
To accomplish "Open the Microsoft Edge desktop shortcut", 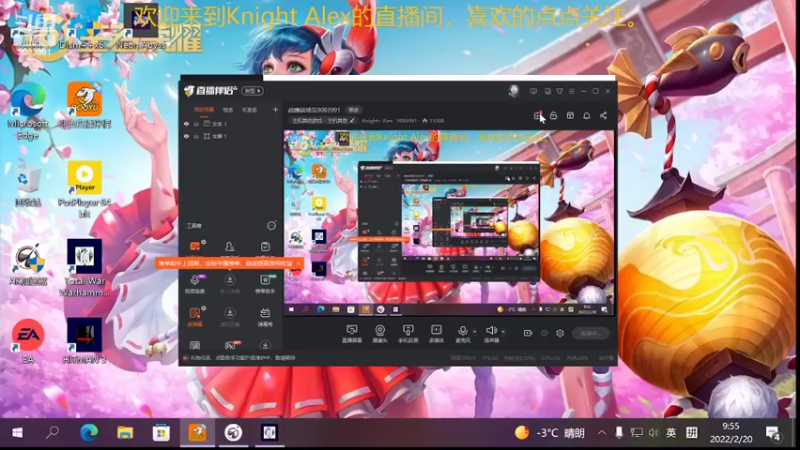I will [28, 111].
